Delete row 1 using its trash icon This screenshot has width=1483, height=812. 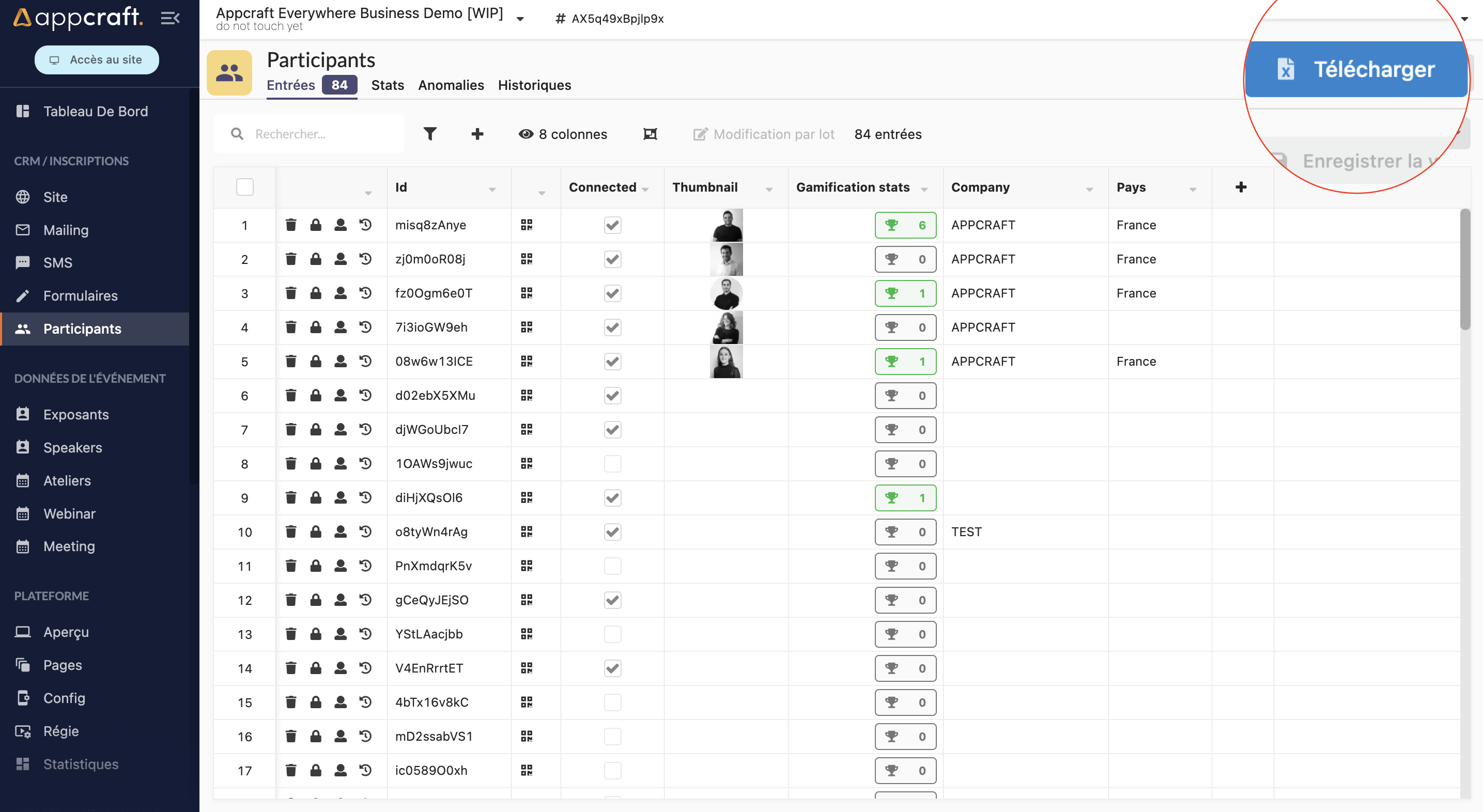pos(291,225)
